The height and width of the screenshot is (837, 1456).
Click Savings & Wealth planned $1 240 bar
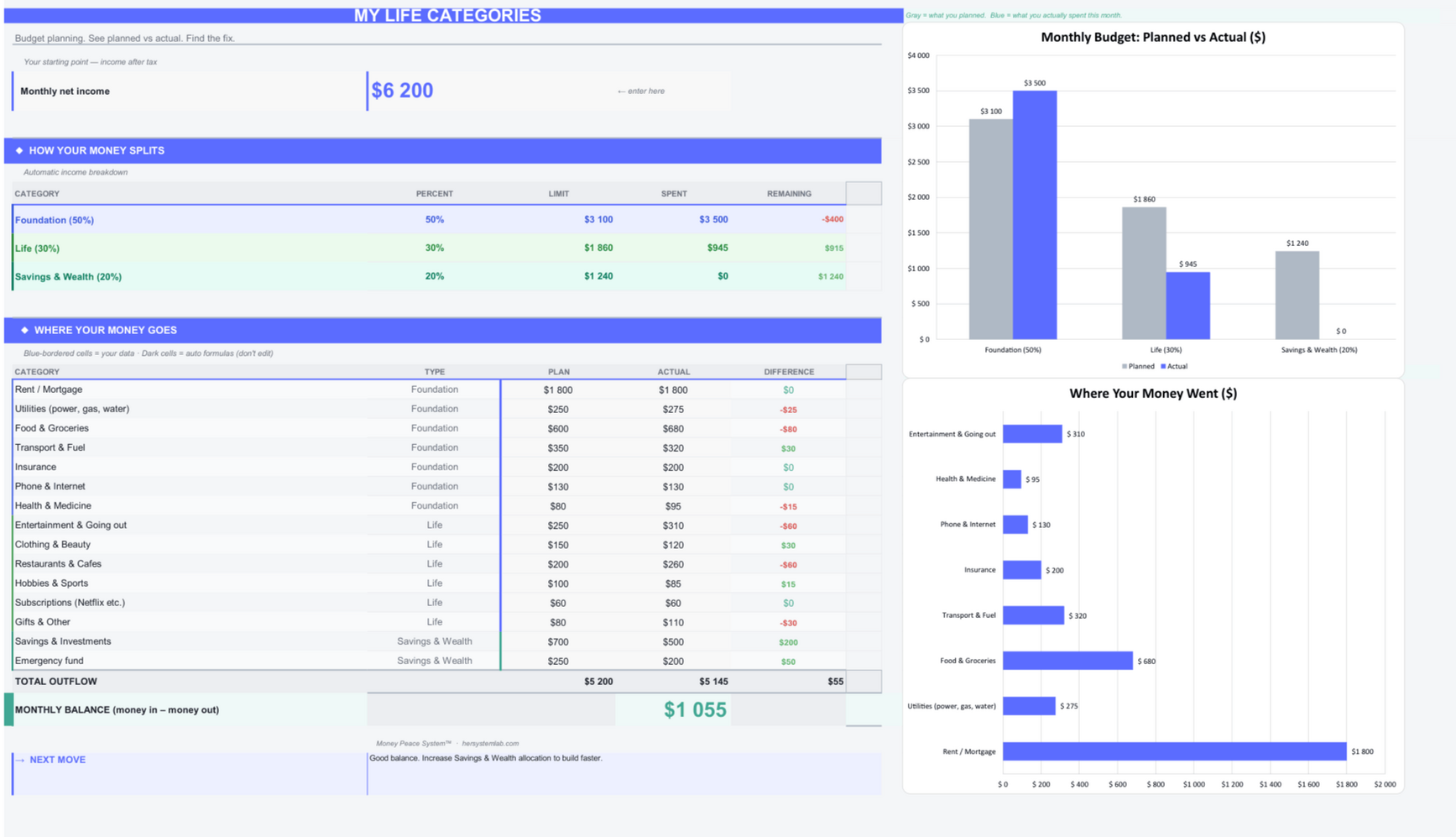[1297, 296]
